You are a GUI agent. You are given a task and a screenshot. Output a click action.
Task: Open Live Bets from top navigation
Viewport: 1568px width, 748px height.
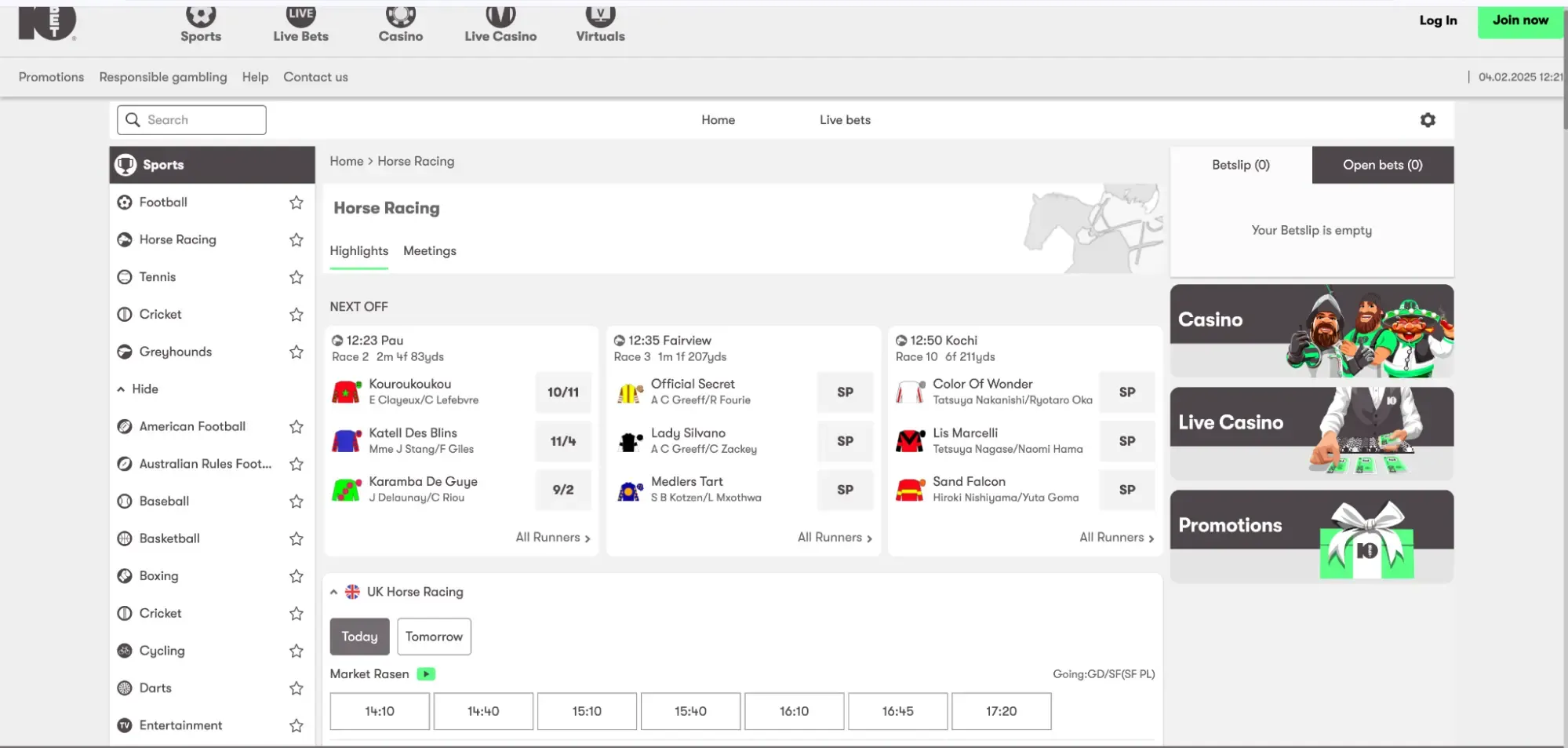(300, 24)
